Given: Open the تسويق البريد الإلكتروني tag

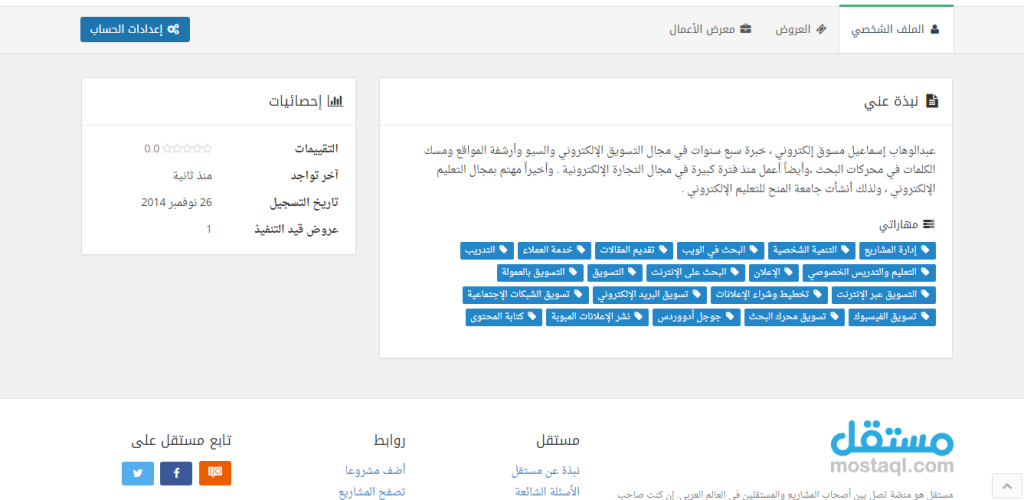Looking at the screenshot, I should tap(650, 295).
